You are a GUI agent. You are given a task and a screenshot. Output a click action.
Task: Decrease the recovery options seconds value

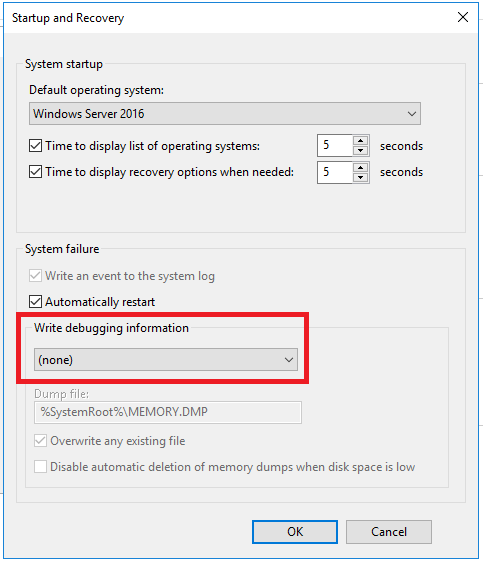click(360, 177)
